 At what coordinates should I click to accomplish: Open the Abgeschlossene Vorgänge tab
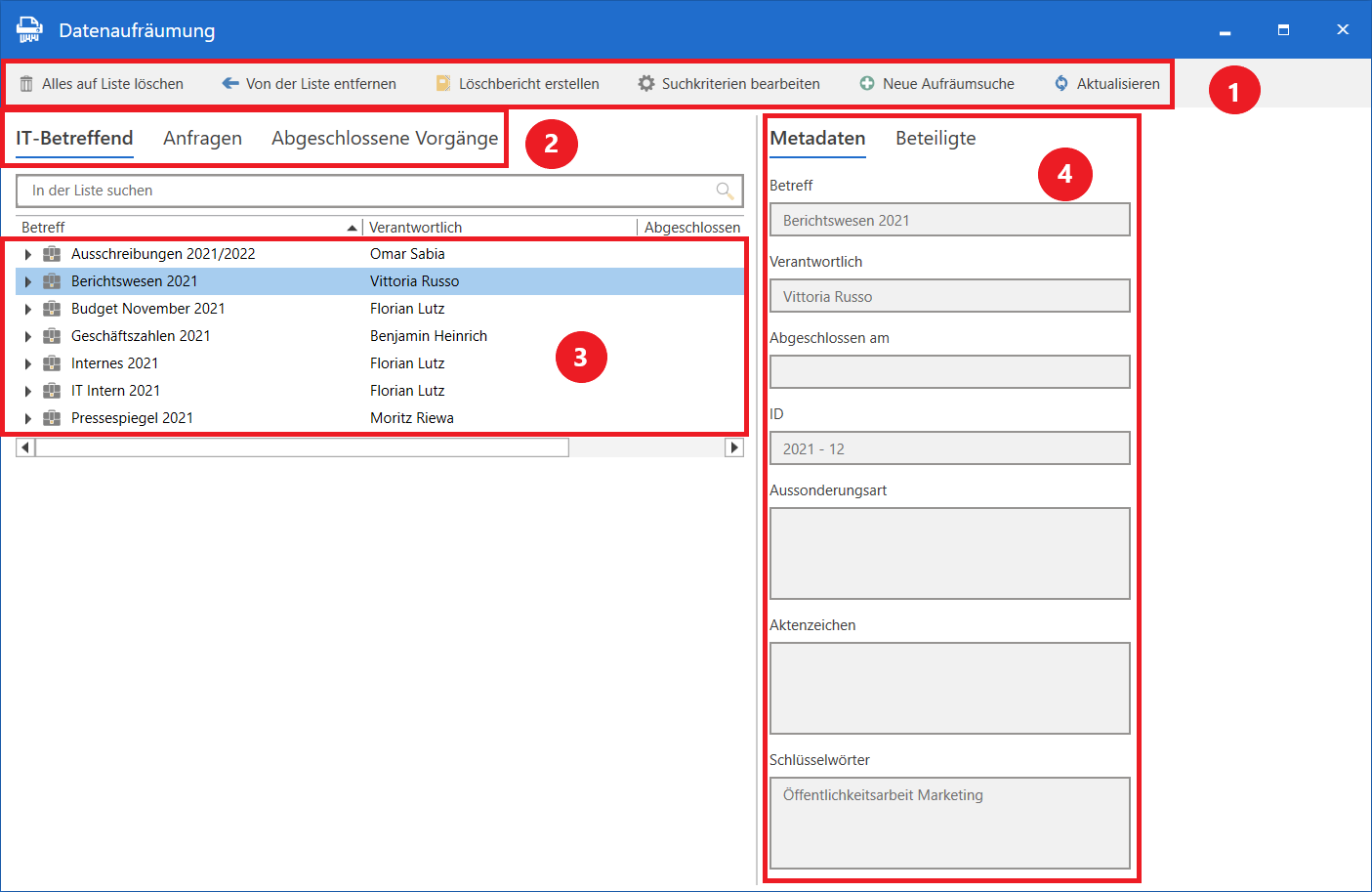click(385, 138)
